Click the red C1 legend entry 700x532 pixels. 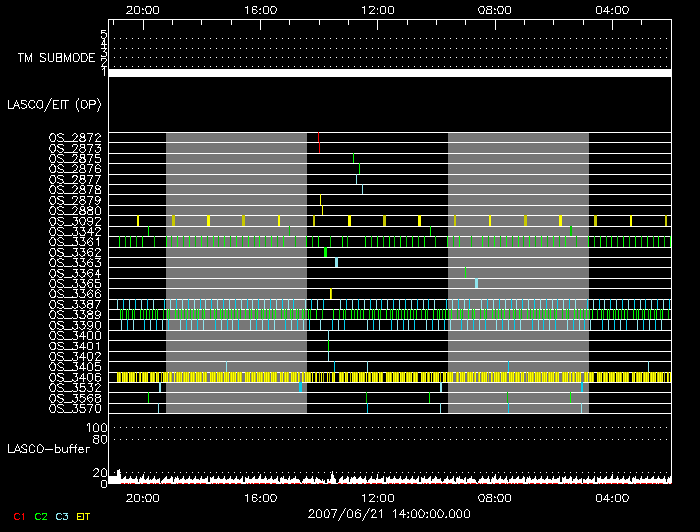tap(17, 516)
